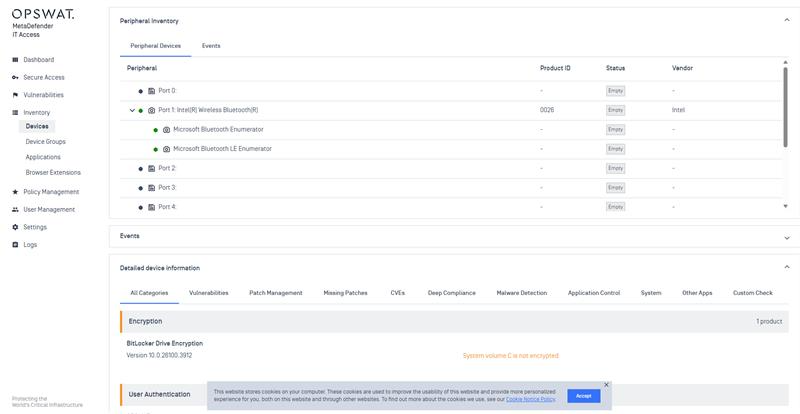Viewport: 800px width, 414px height.
Task: Open the Vulnerabilities tab in device information
Action: 209,293
